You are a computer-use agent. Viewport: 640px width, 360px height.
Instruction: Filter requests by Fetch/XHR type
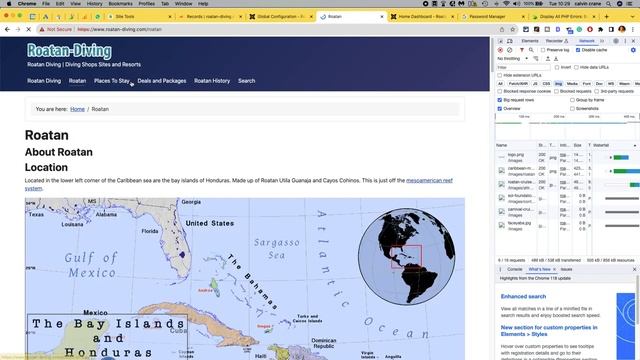coord(518,84)
